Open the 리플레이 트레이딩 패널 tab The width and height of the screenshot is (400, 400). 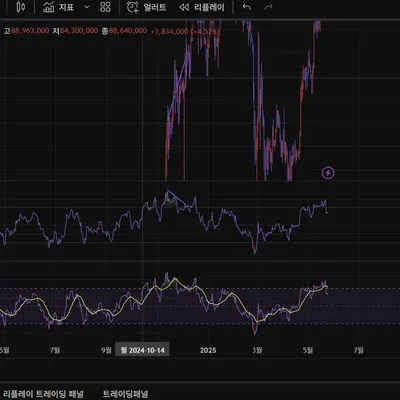42,394
